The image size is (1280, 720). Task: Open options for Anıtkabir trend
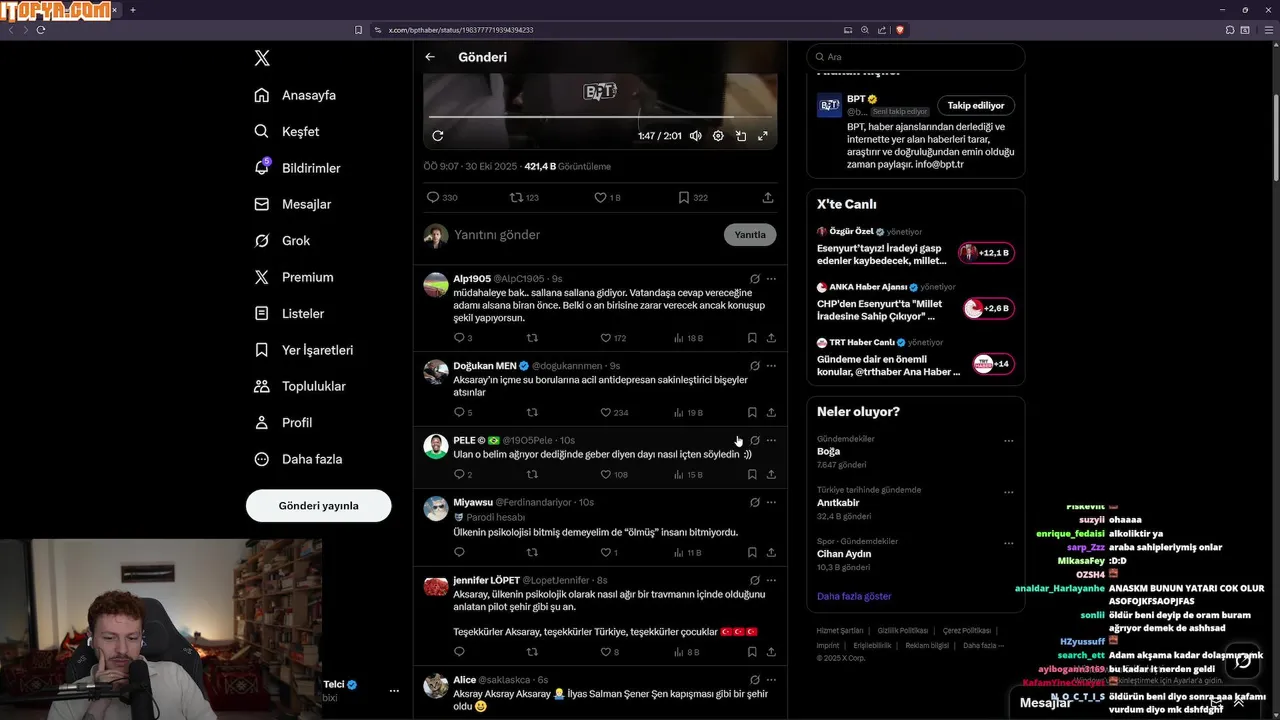tap(1008, 492)
